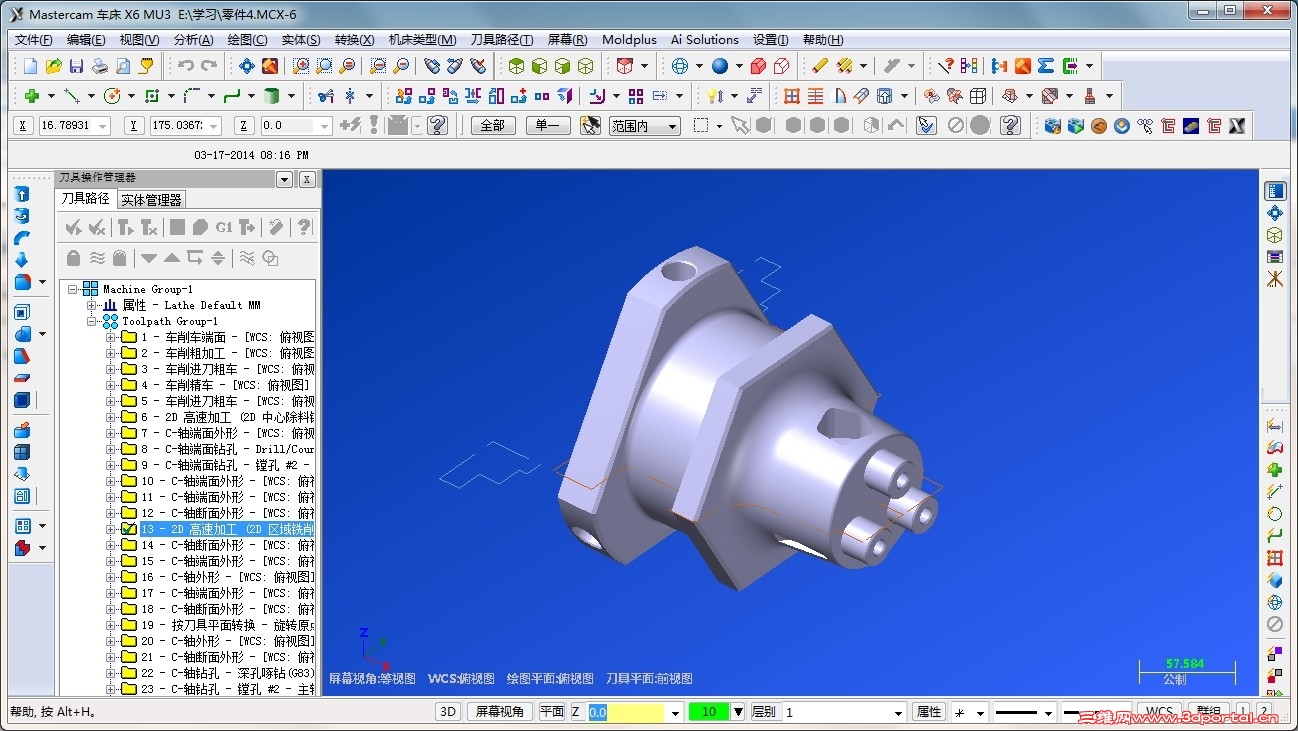The image size is (1298, 731).
Task: Open the 刀具路径(T) menu
Action: [502, 40]
